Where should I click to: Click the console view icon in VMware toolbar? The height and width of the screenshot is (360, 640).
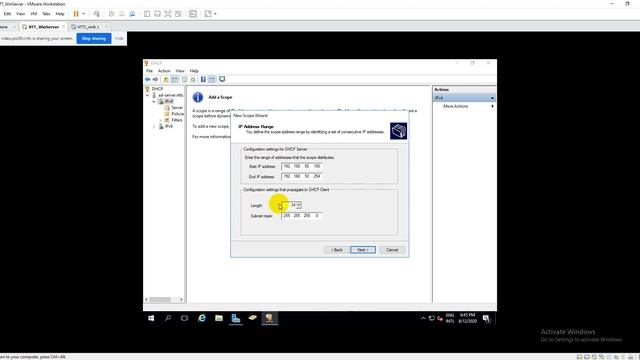(x=193, y=14)
